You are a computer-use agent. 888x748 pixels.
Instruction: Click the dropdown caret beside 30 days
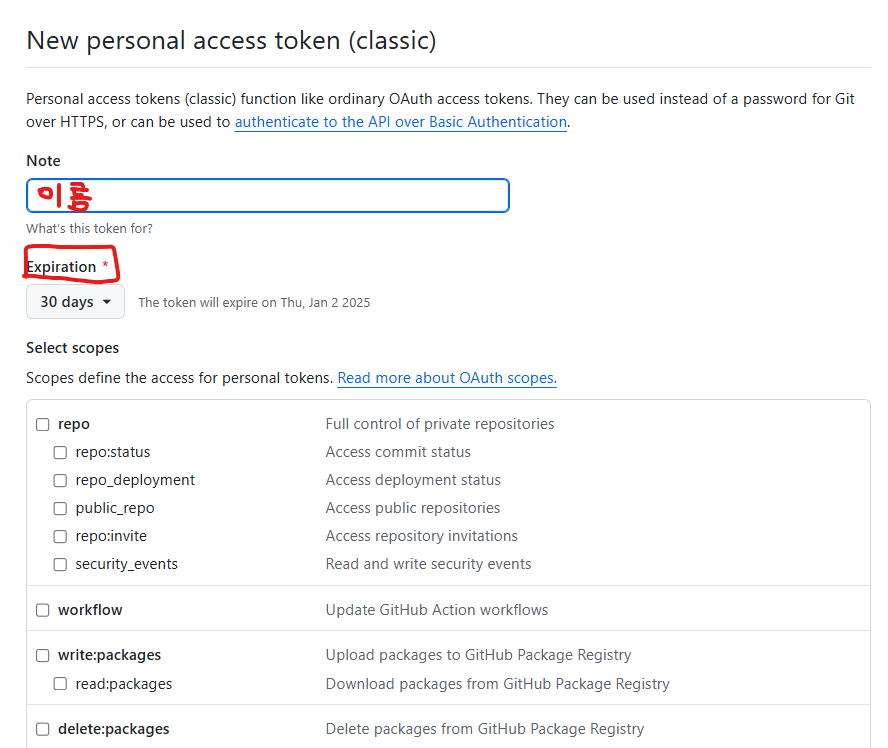(x=107, y=302)
